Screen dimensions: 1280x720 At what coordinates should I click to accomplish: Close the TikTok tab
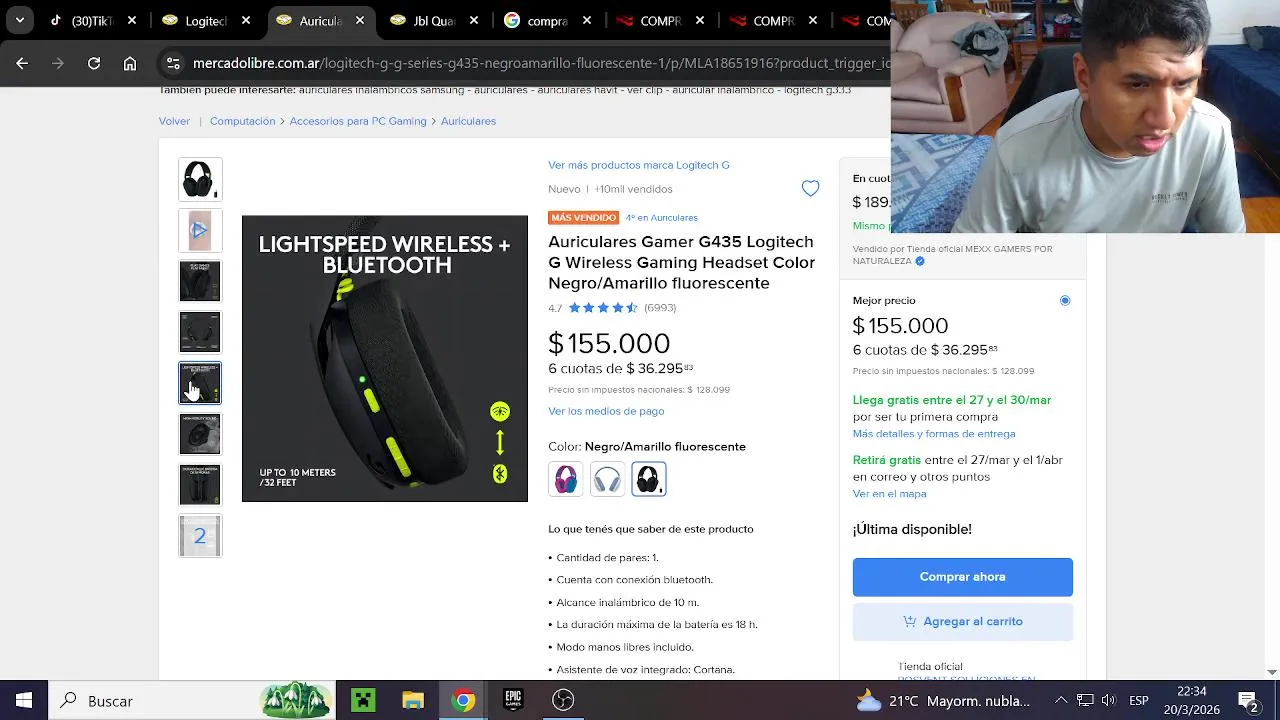[131, 20]
